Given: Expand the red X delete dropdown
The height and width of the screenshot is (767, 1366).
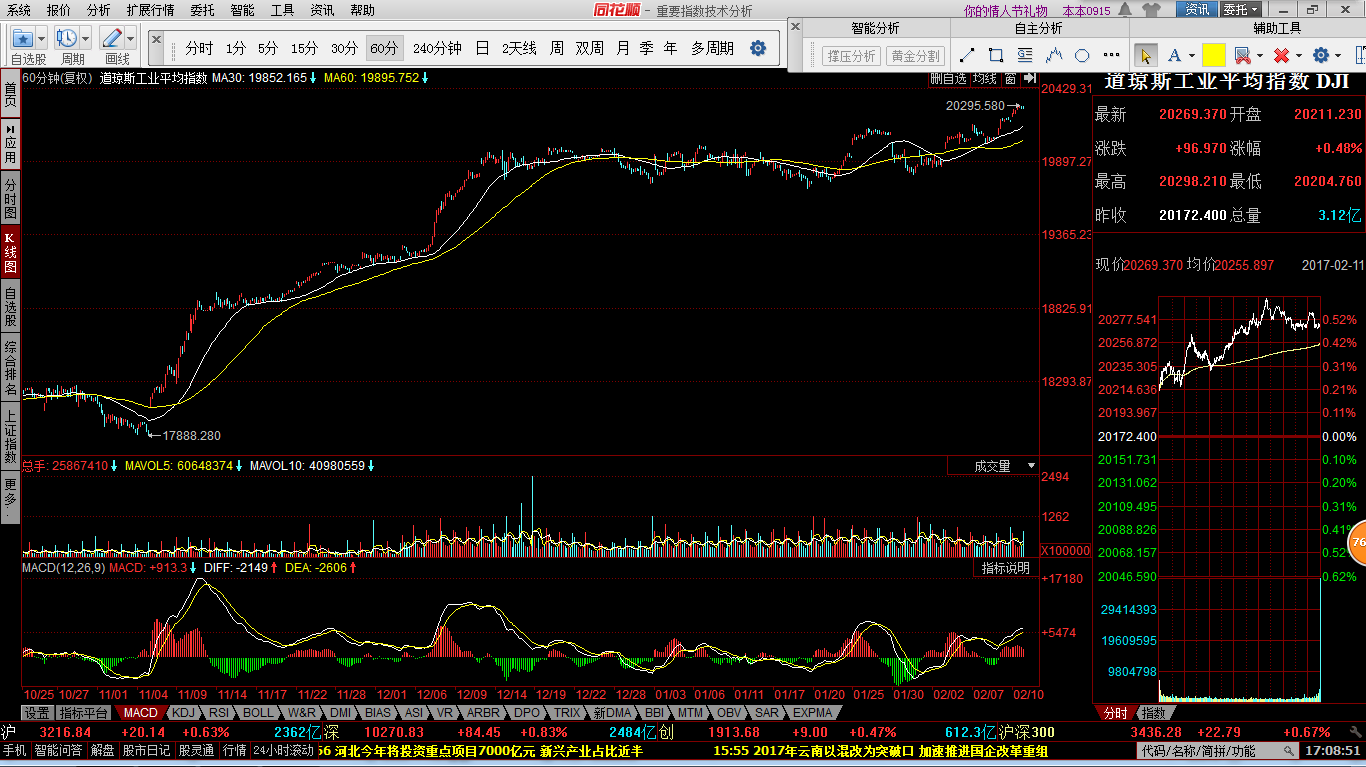Looking at the screenshot, I should point(1298,56).
